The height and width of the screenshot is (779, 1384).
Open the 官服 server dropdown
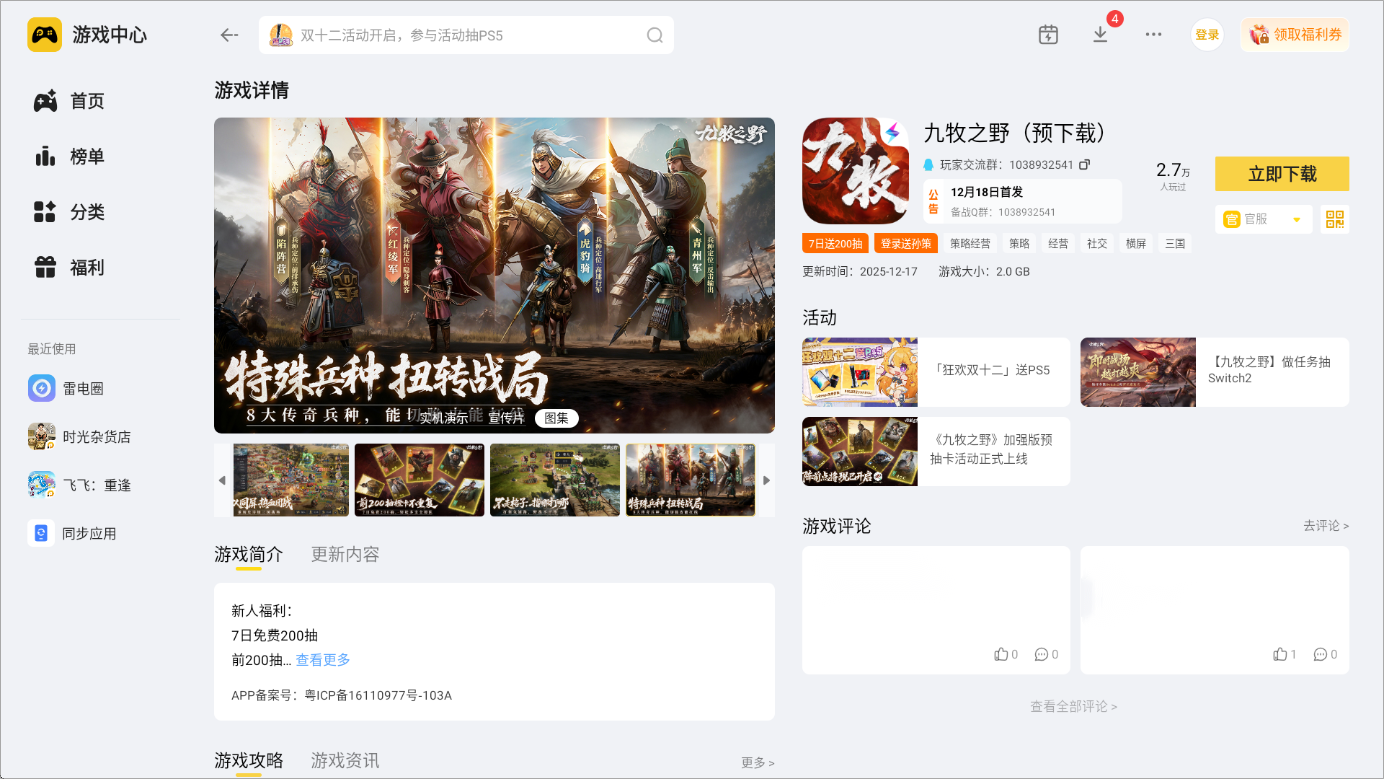pos(1264,219)
